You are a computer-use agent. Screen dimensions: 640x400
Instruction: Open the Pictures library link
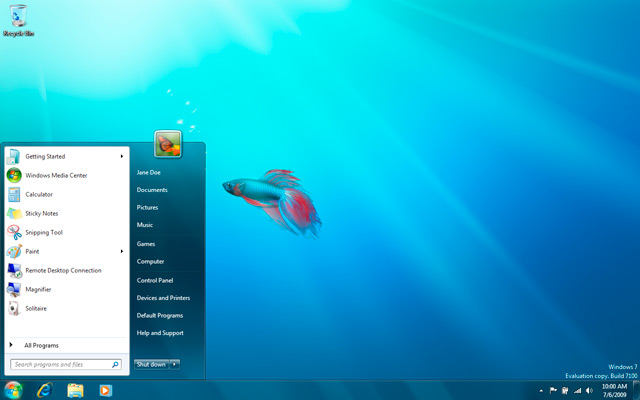point(147,207)
